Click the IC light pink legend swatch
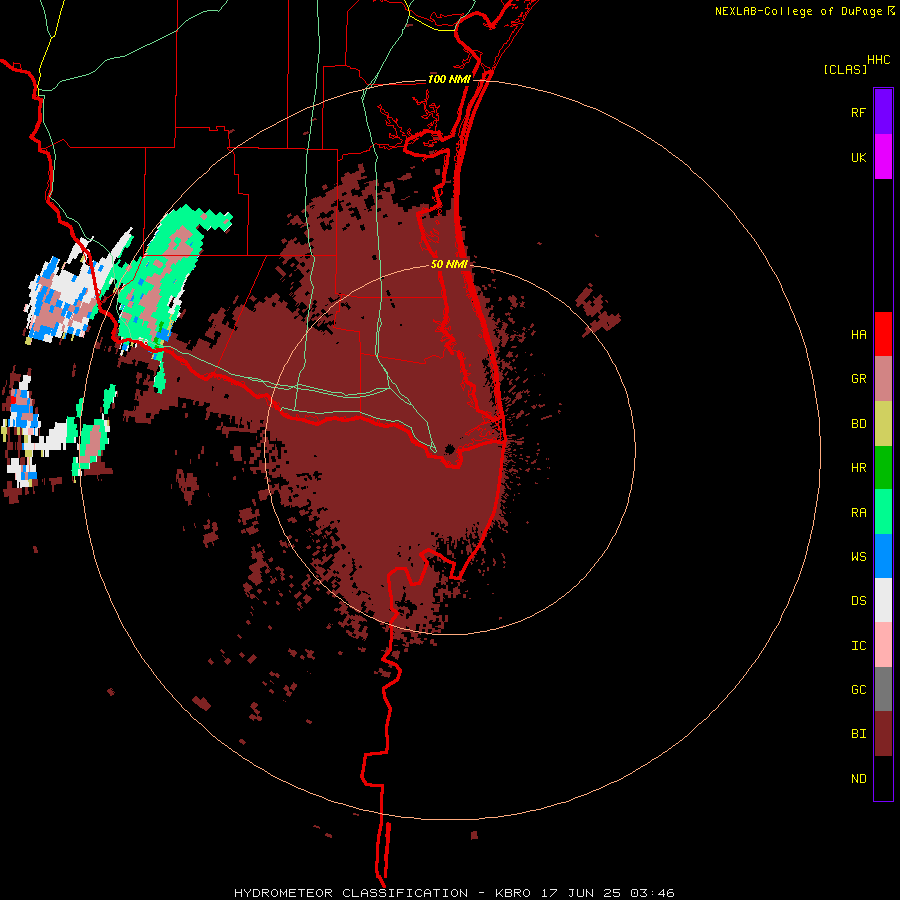This screenshot has width=900, height=900. point(883,645)
